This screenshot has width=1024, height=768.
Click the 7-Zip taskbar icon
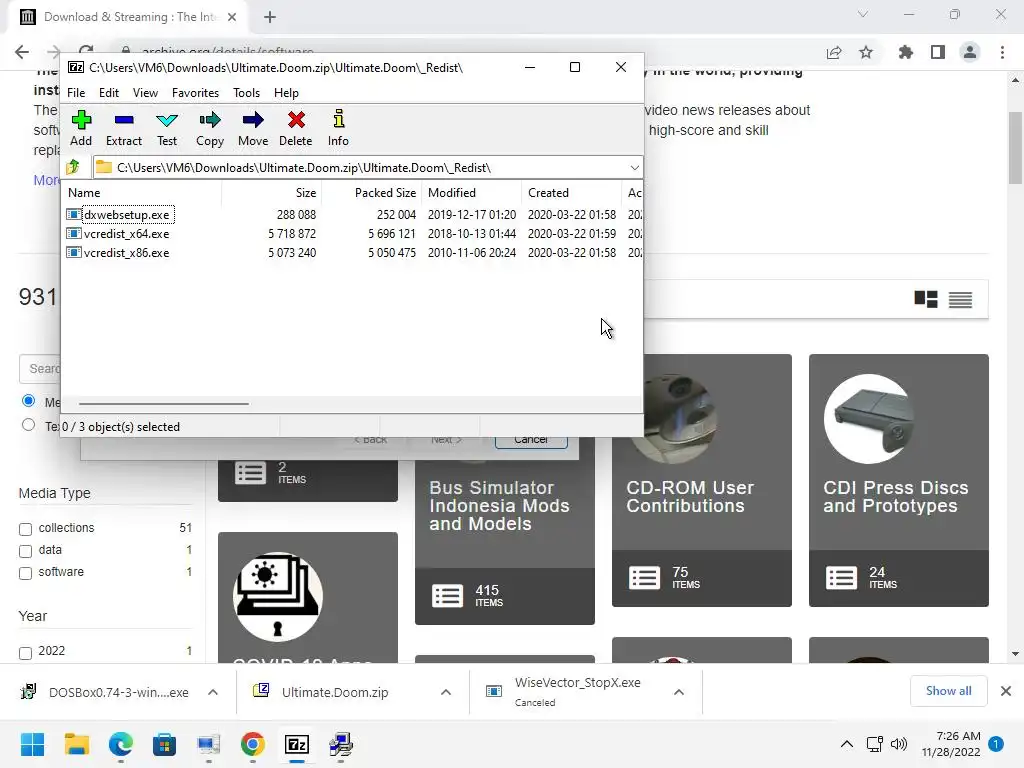[297, 744]
